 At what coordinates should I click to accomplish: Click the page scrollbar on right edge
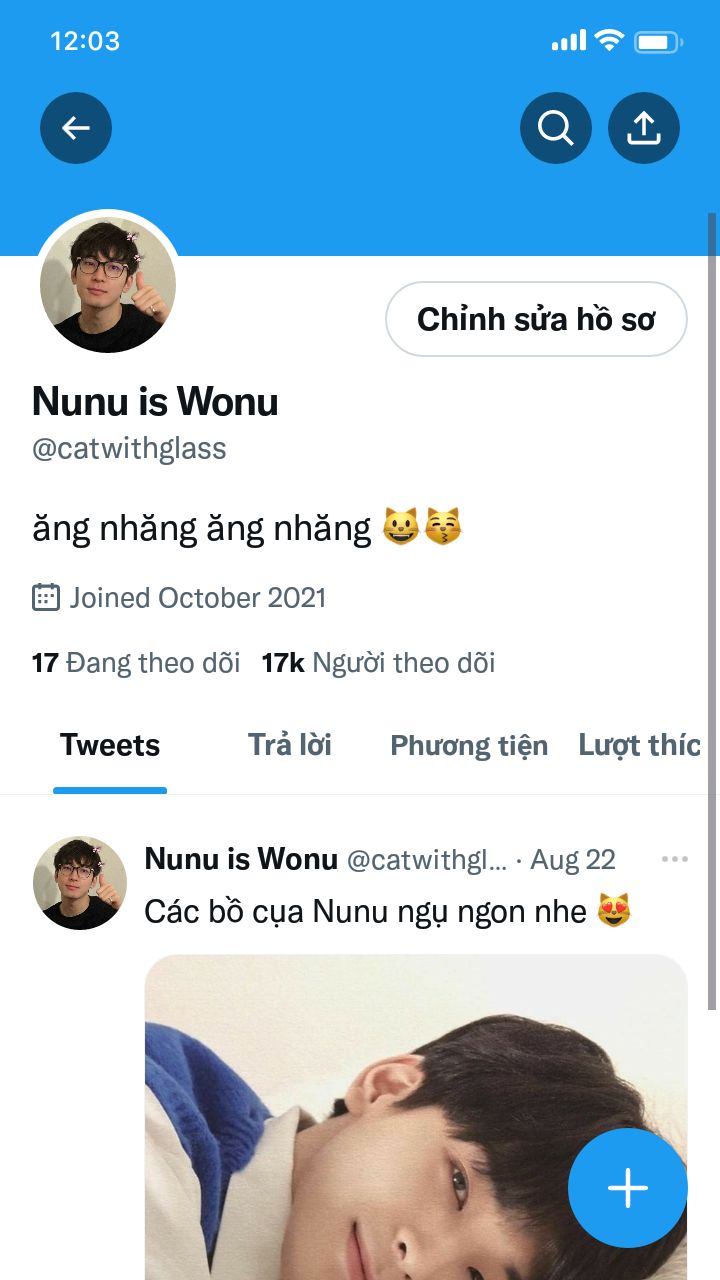coord(712,610)
